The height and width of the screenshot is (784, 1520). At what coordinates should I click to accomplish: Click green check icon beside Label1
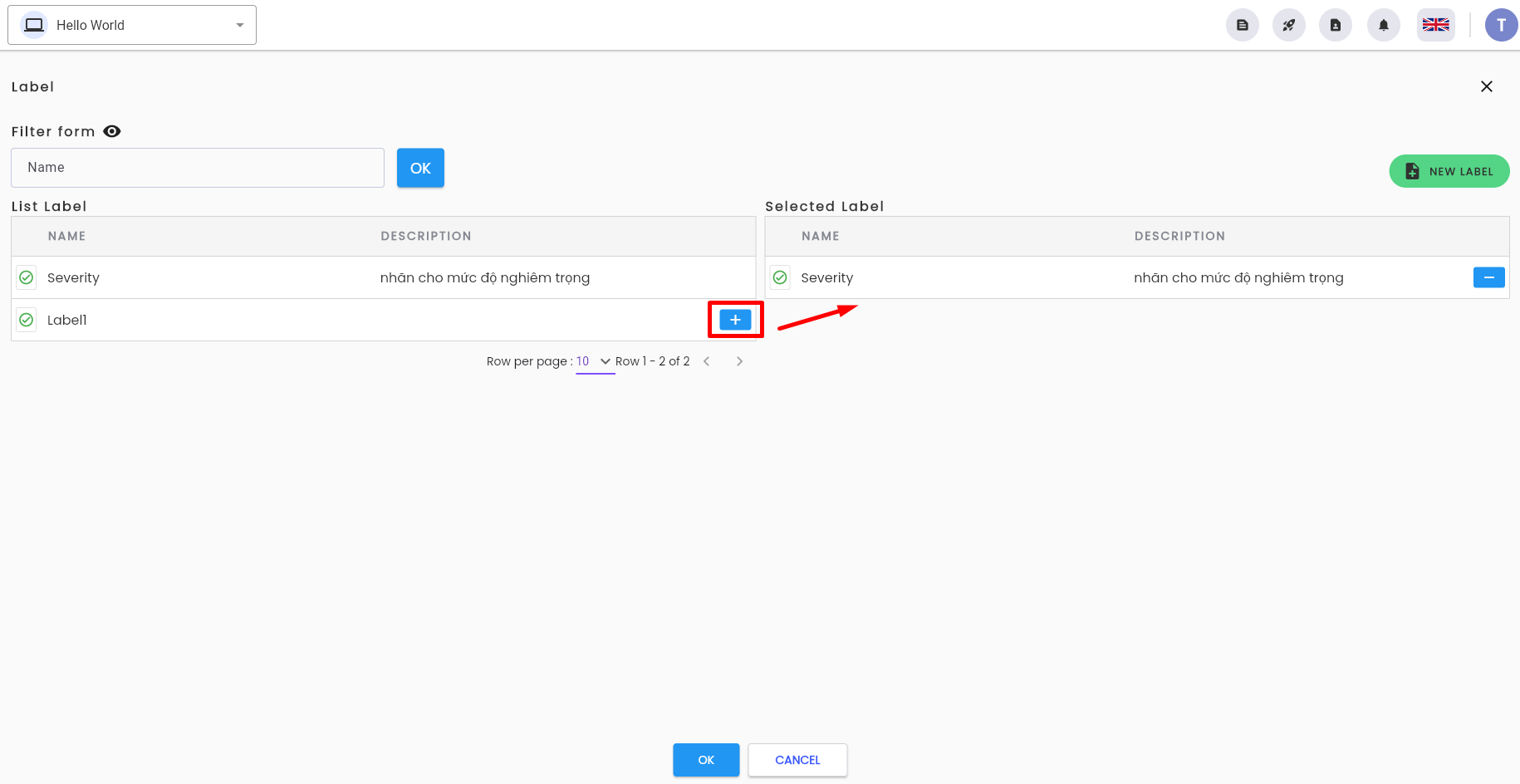coord(27,320)
